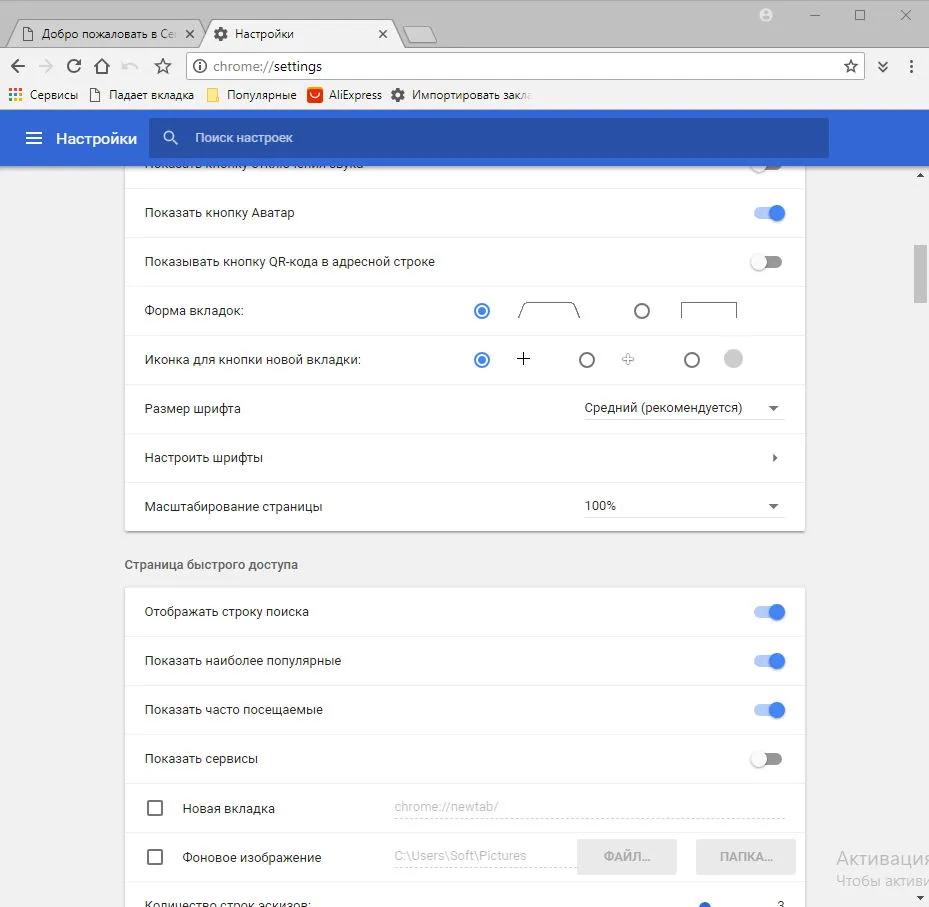This screenshot has height=907, width=929.
Task: Tick the Фоновое изображение checkbox
Action: 155,857
